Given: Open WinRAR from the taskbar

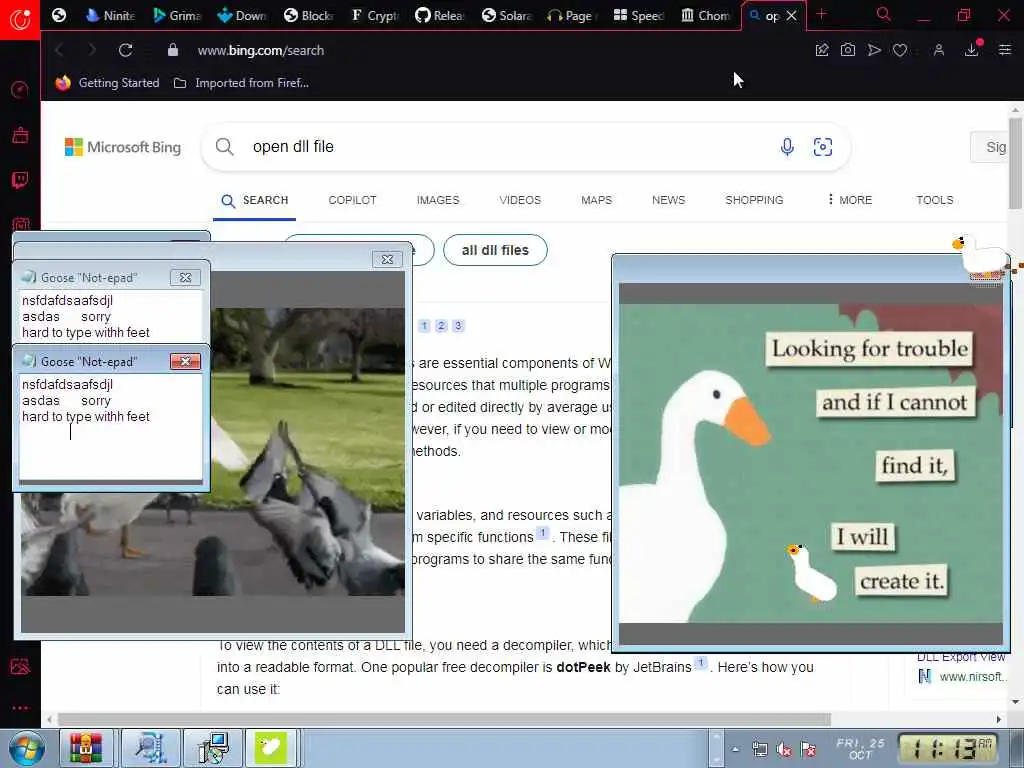Looking at the screenshot, I should [x=87, y=748].
